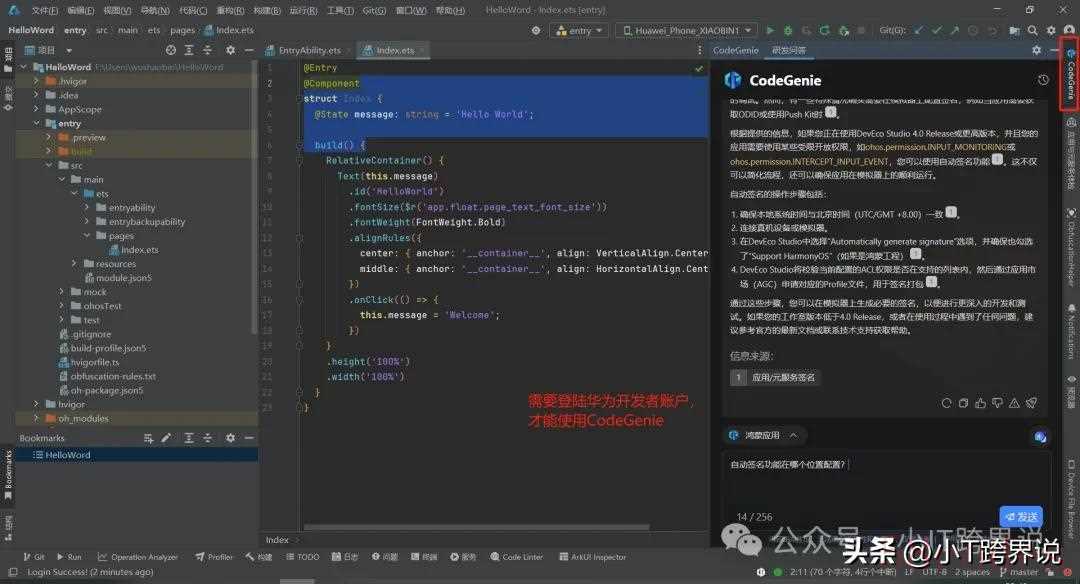Run the app with the green play icon
This screenshot has height=584, width=1080.
tap(770, 30)
